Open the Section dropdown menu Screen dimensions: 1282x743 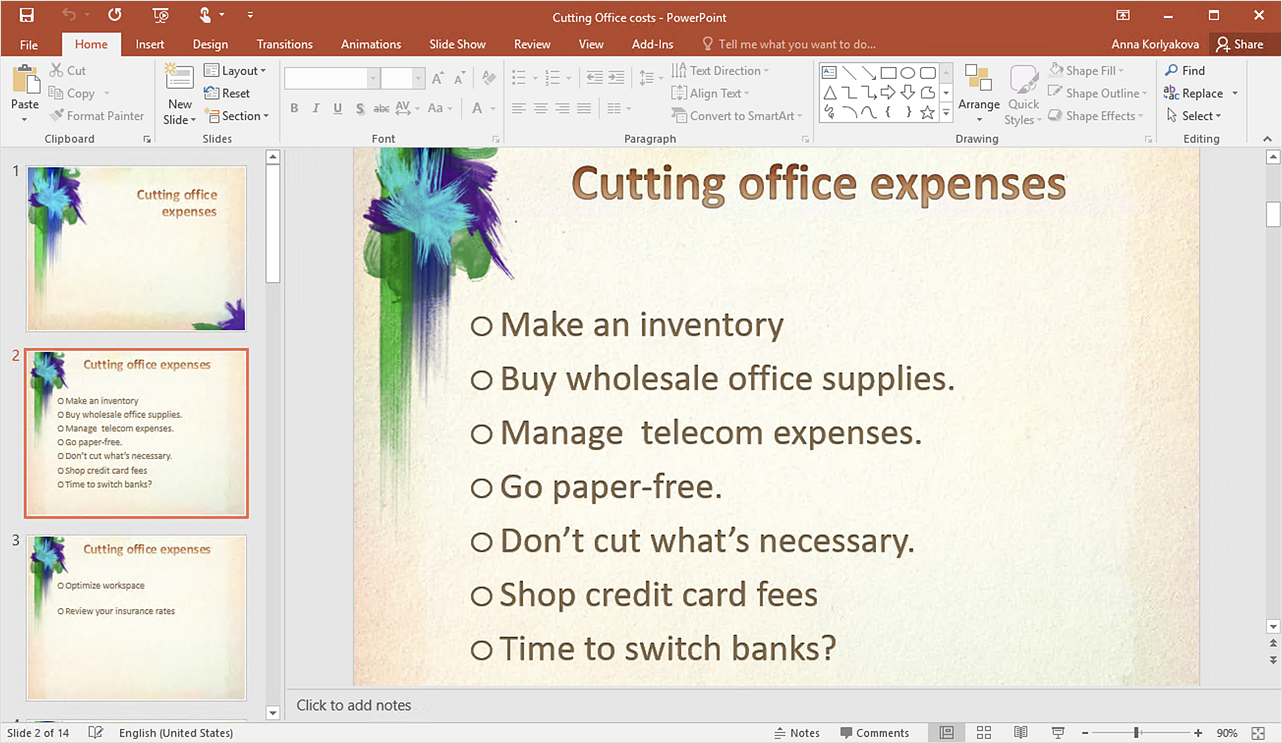(x=237, y=116)
